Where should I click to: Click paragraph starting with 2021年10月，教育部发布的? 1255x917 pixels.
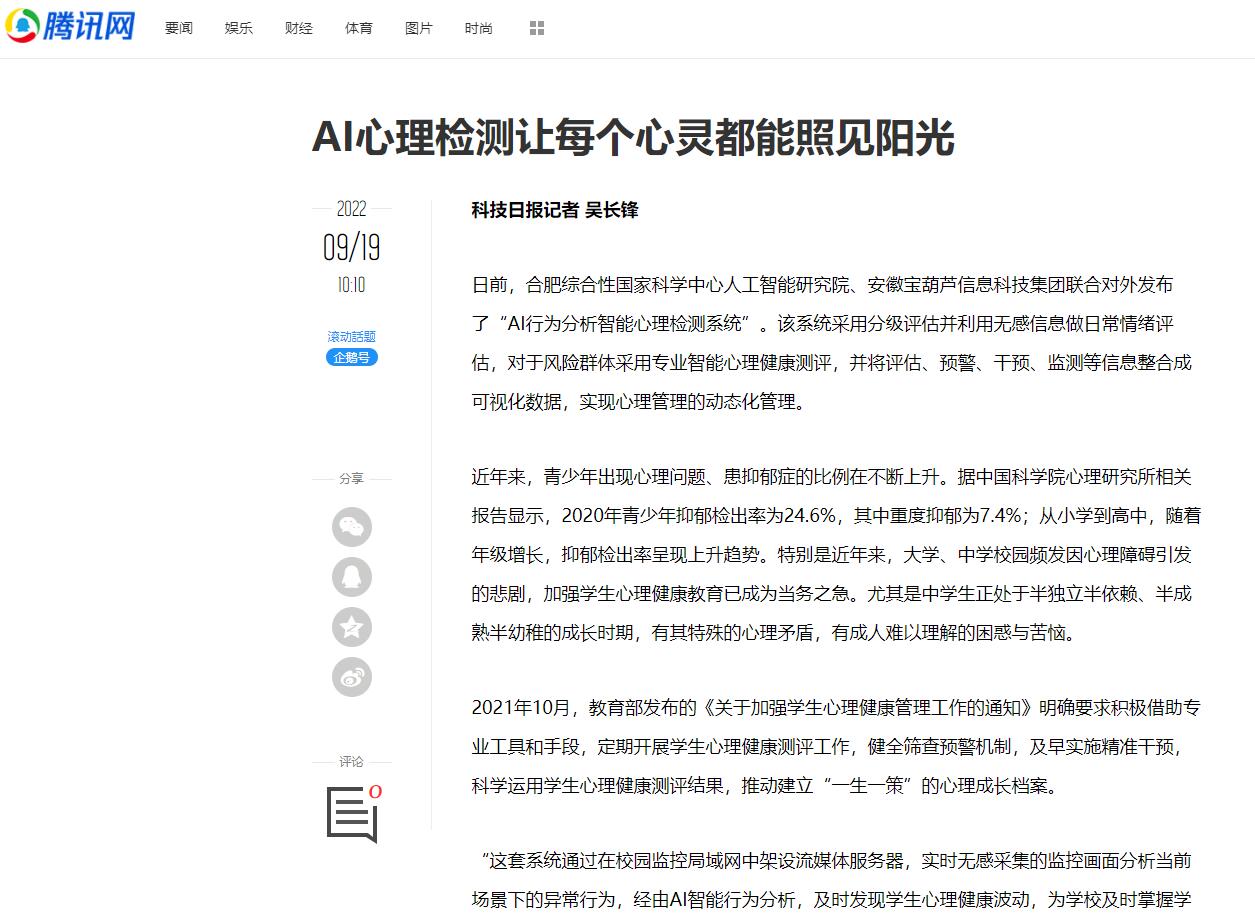[x=836, y=747]
